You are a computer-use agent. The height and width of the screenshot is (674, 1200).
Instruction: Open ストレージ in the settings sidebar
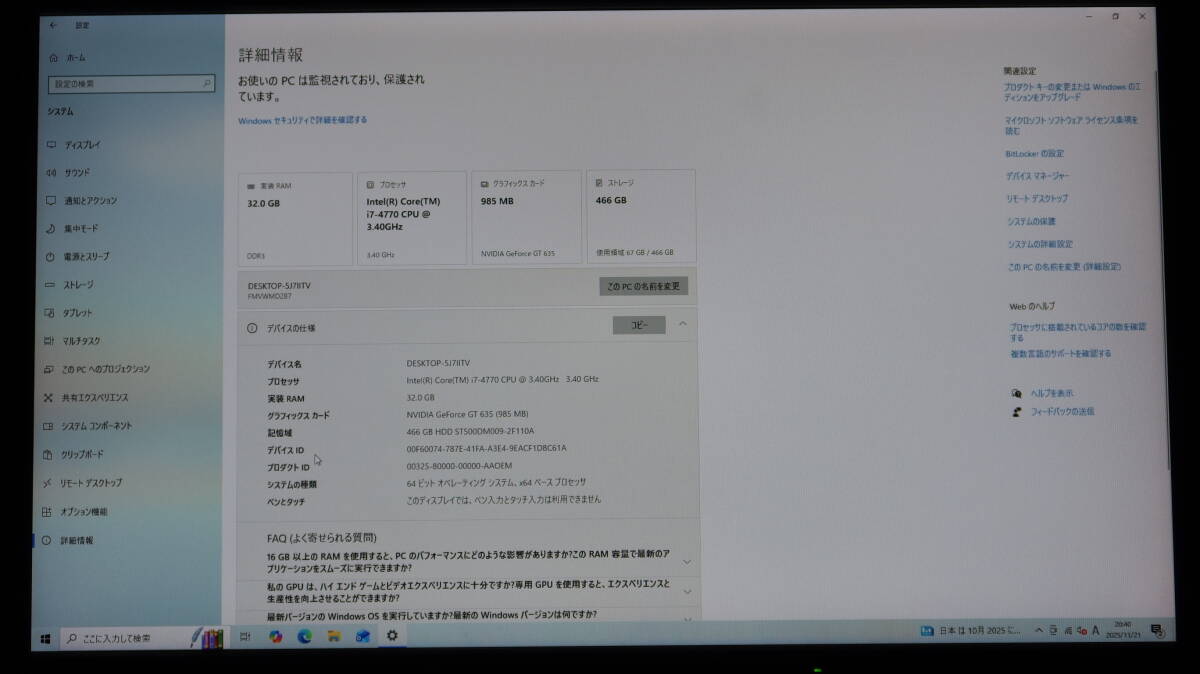tap(70, 285)
